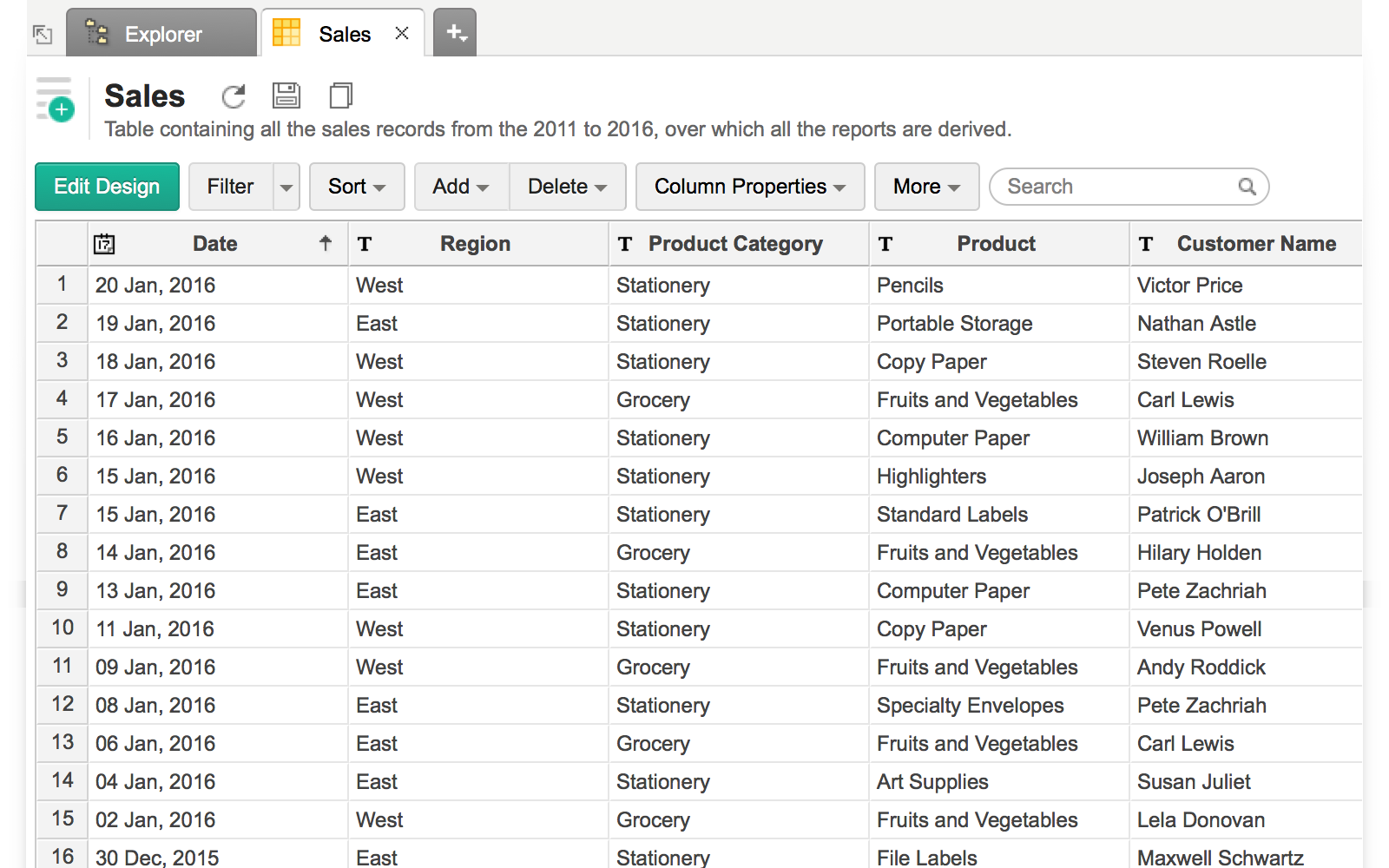Switch to the Explorer tab
This screenshot has width=1389, height=868.
162,34
